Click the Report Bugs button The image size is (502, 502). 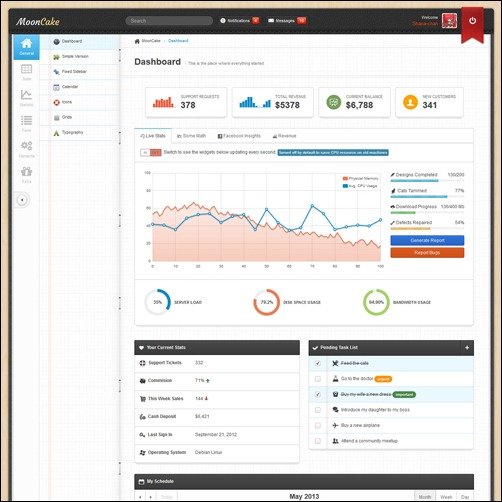[427, 253]
